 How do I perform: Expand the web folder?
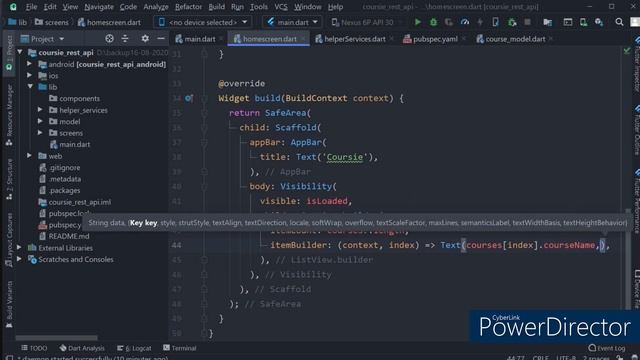click(x=29, y=156)
